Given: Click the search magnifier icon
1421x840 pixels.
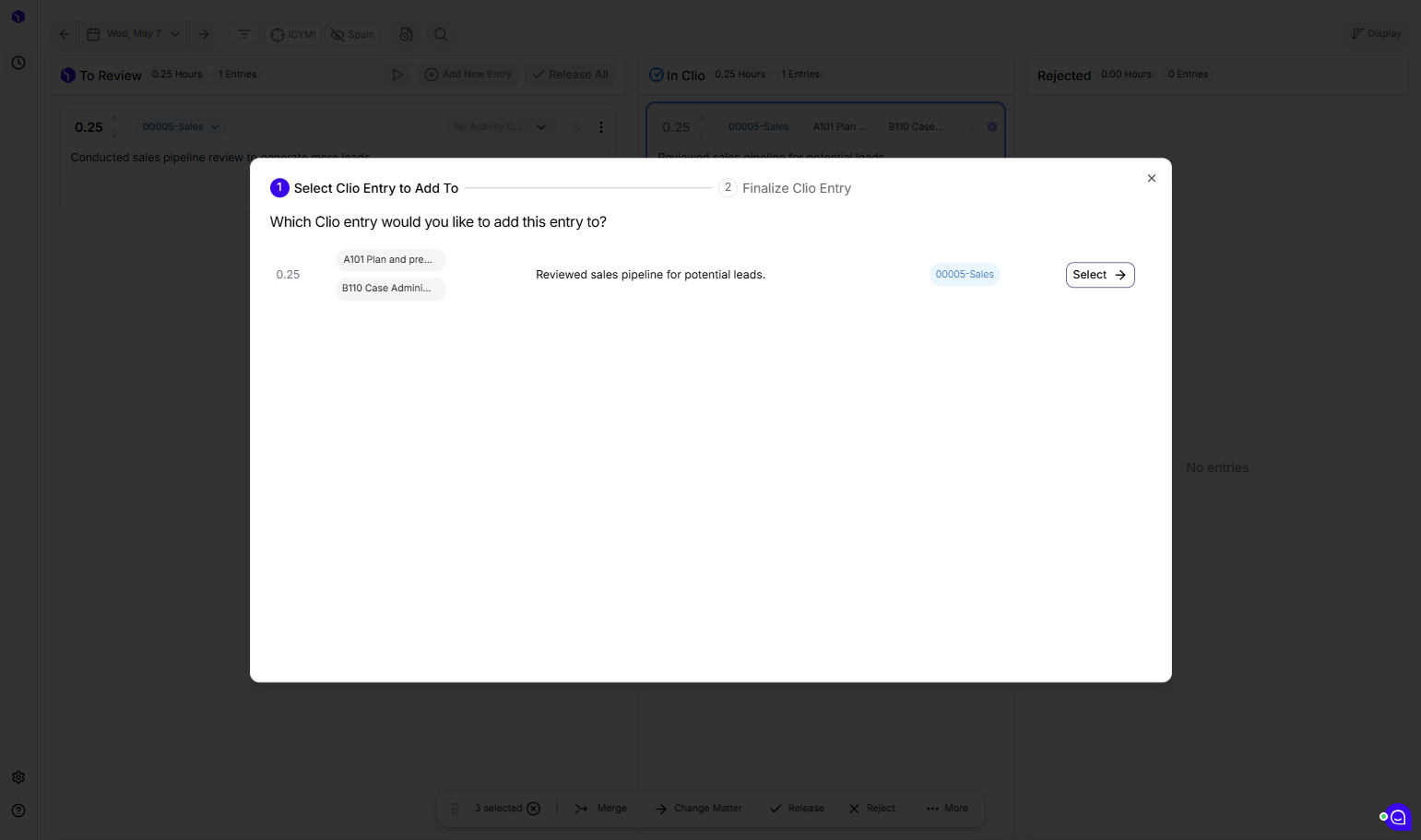Looking at the screenshot, I should (441, 34).
